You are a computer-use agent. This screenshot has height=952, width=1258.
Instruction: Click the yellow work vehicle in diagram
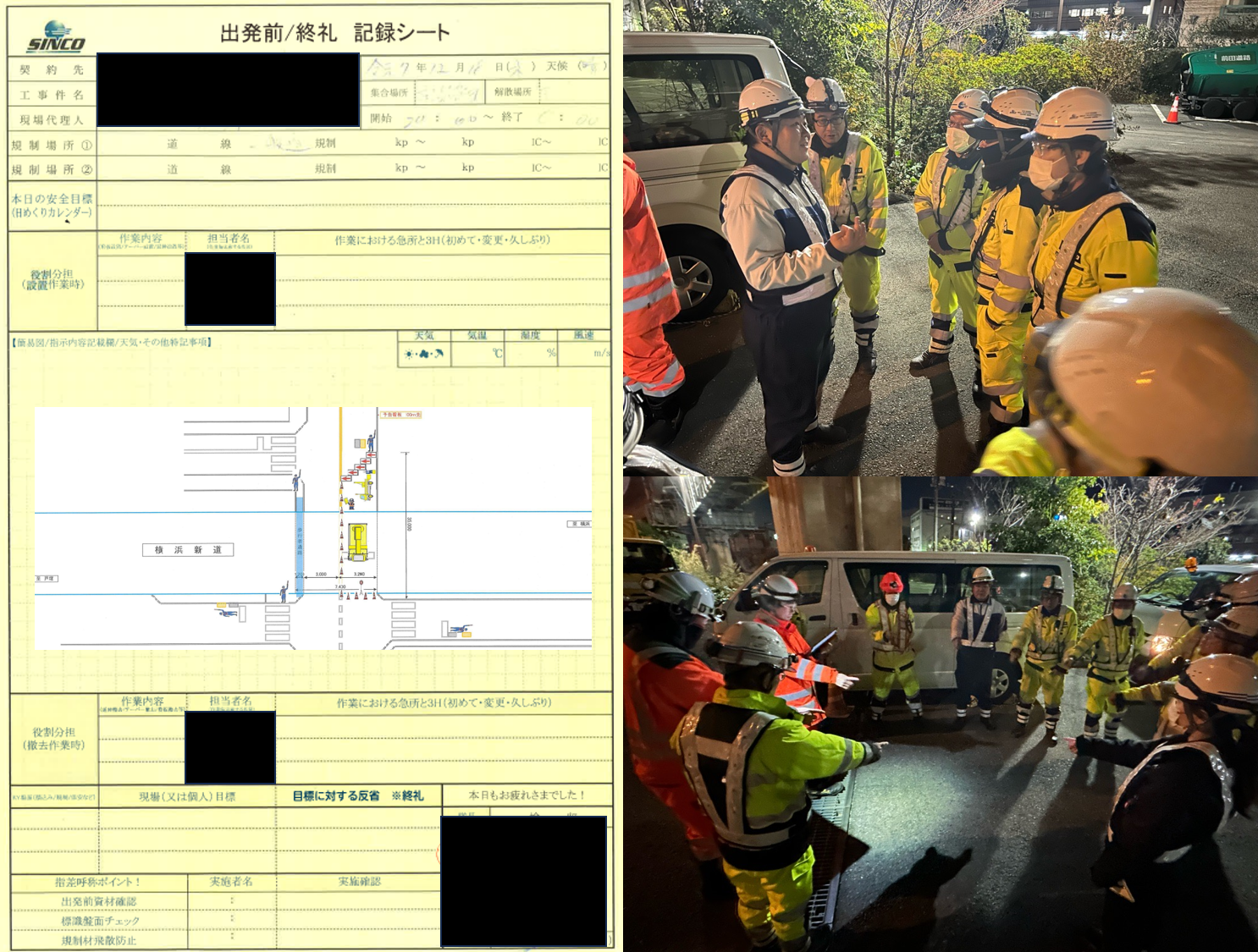357,542
